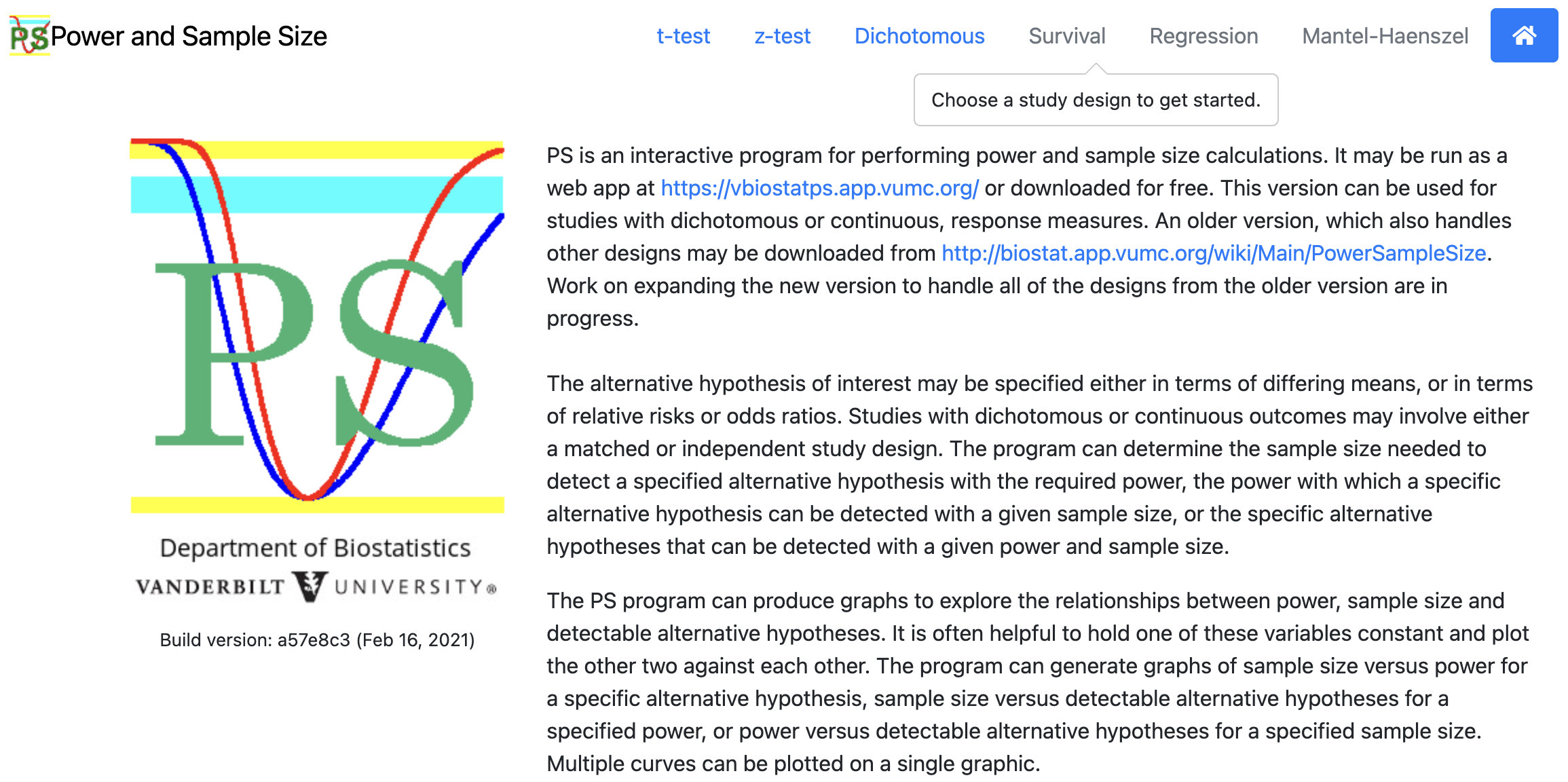Open the vbiostatps.app.vumc.org web app link
Image resolution: width=1568 pixels, height=782 pixels.
click(x=819, y=188)
